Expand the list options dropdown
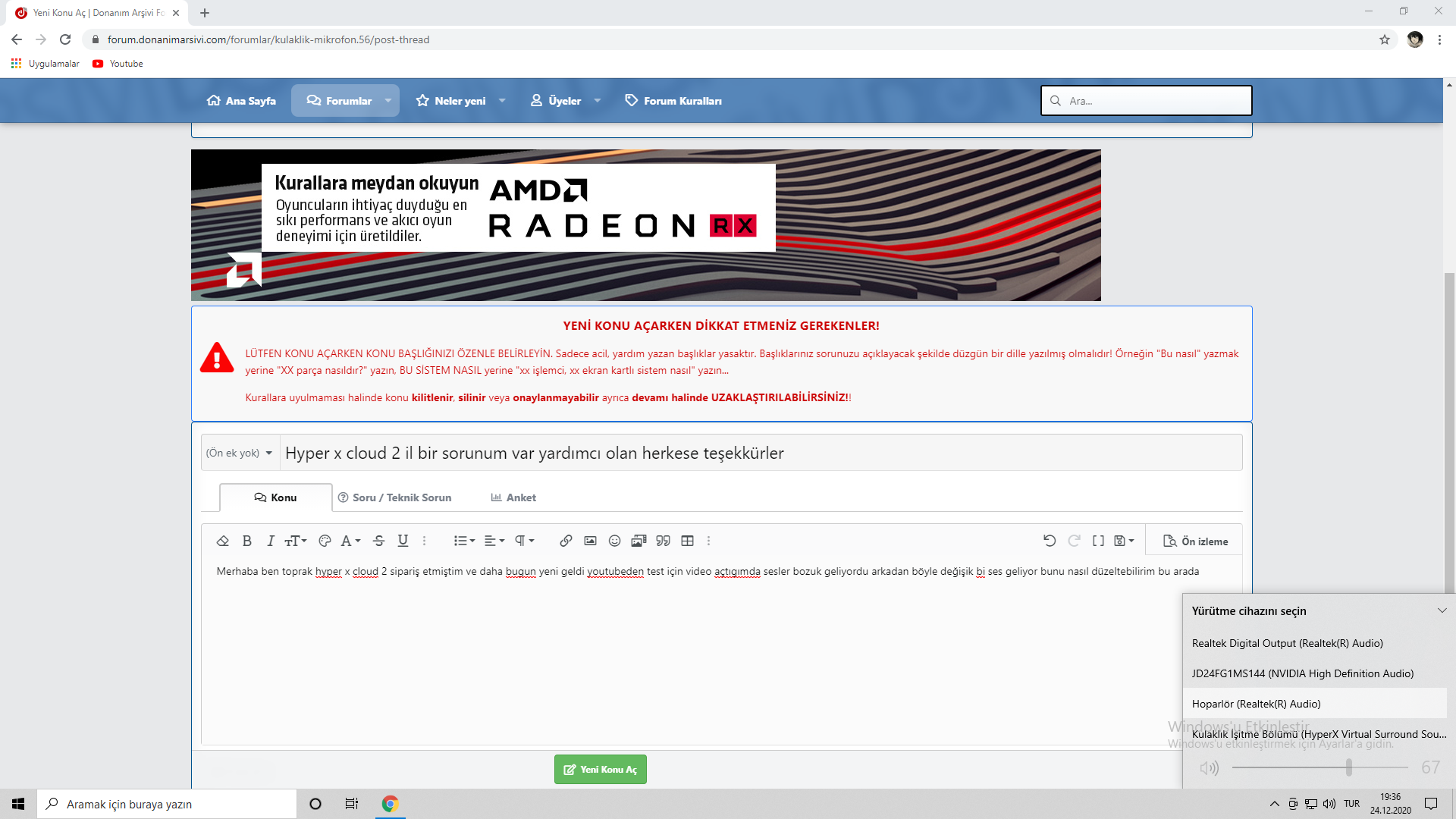The width and height of the screenshot is (1456, 819). click(464, 541)
